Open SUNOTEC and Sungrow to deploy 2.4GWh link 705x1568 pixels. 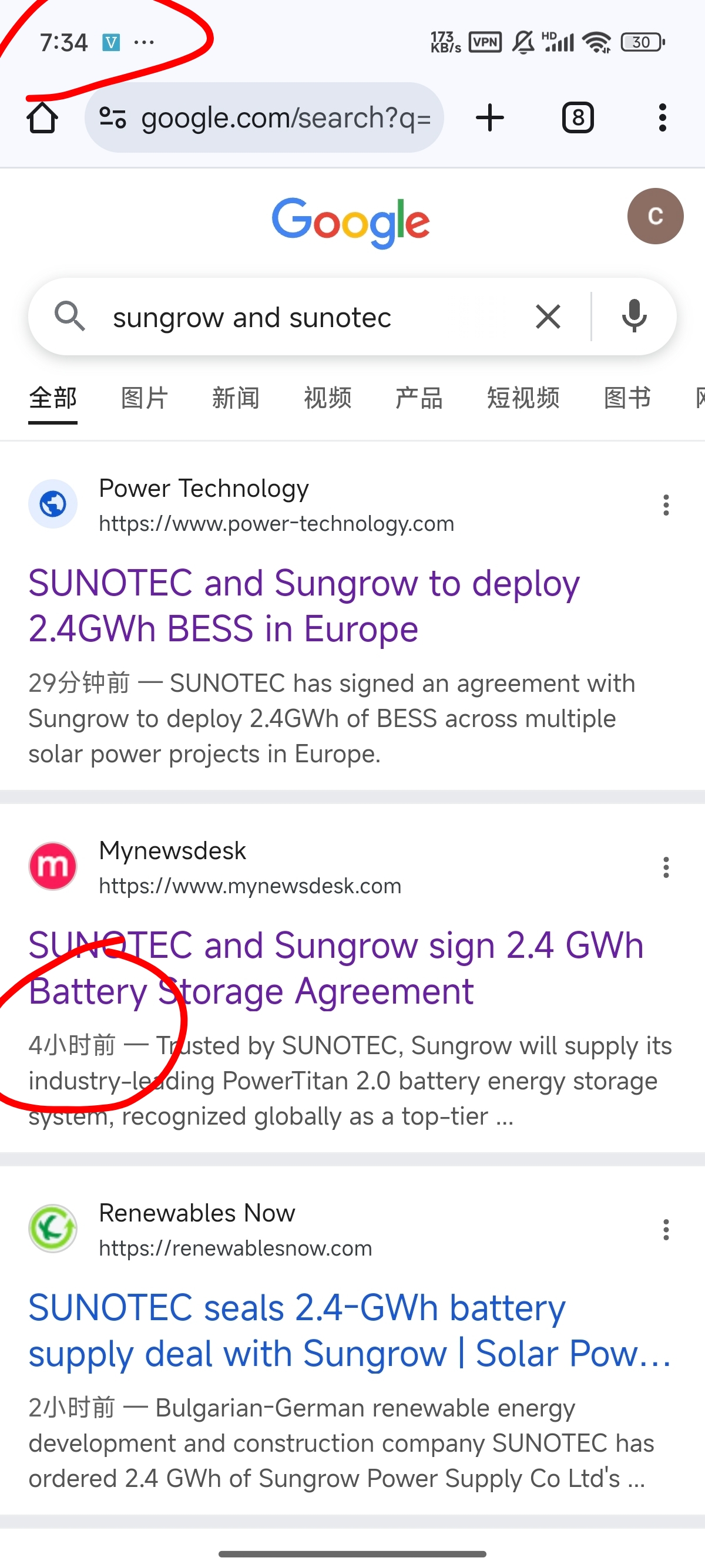coord(304,605)
